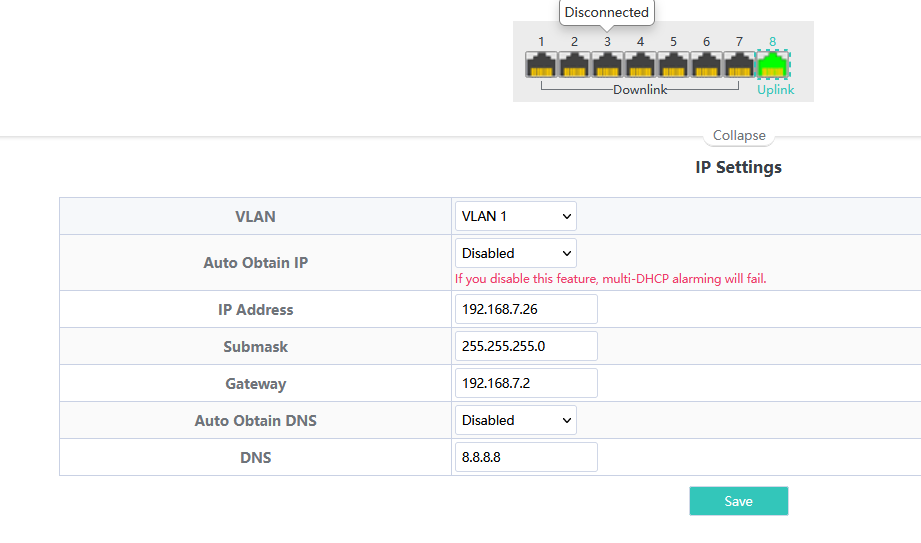Viewport: 921px width, 543px height.
Task: Choose port 5 on the port diagram
Action: (x=673, y=65)
